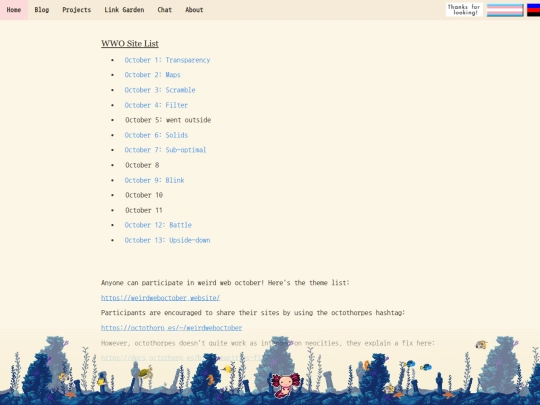Open October 6: Solids link
This screenshot has width=540, height=405.
tap(156, 135)
